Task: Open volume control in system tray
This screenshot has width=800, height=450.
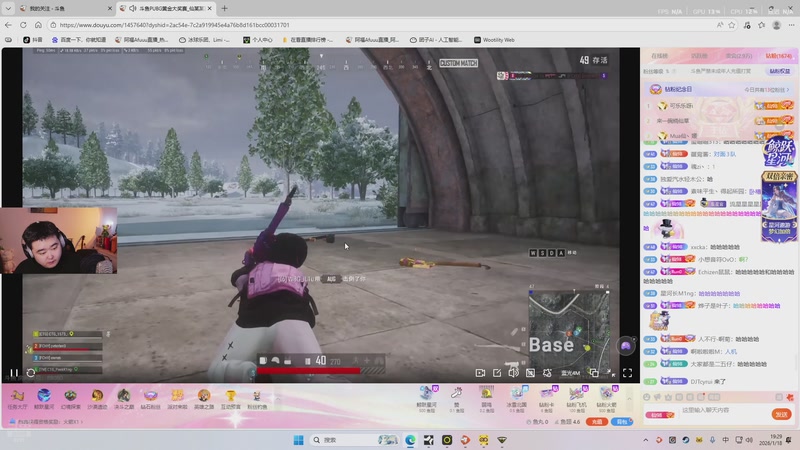Action: point(749,440)
